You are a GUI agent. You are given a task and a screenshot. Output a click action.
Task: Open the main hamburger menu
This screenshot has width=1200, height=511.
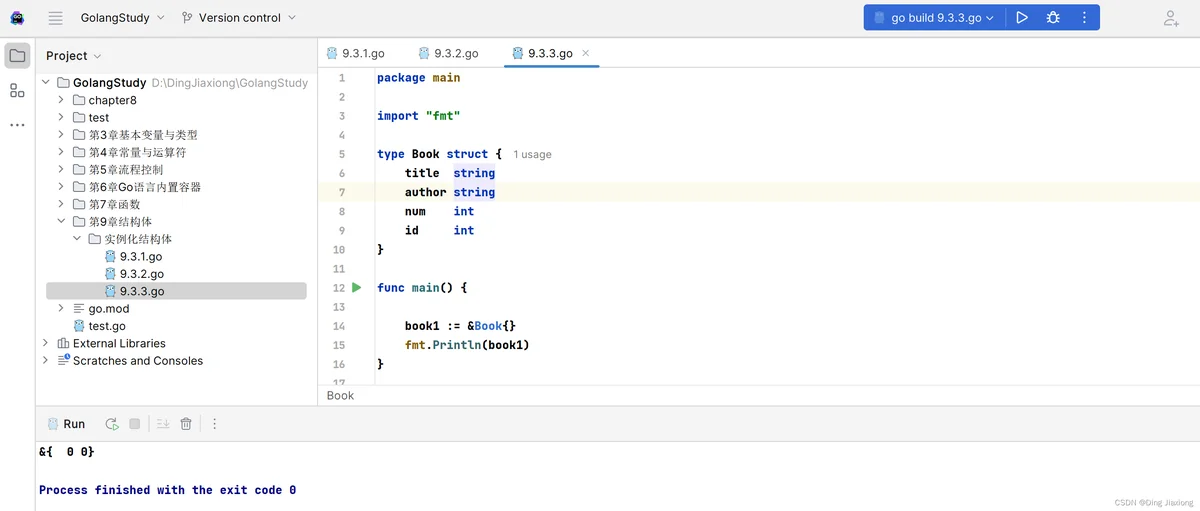[55, 18]
